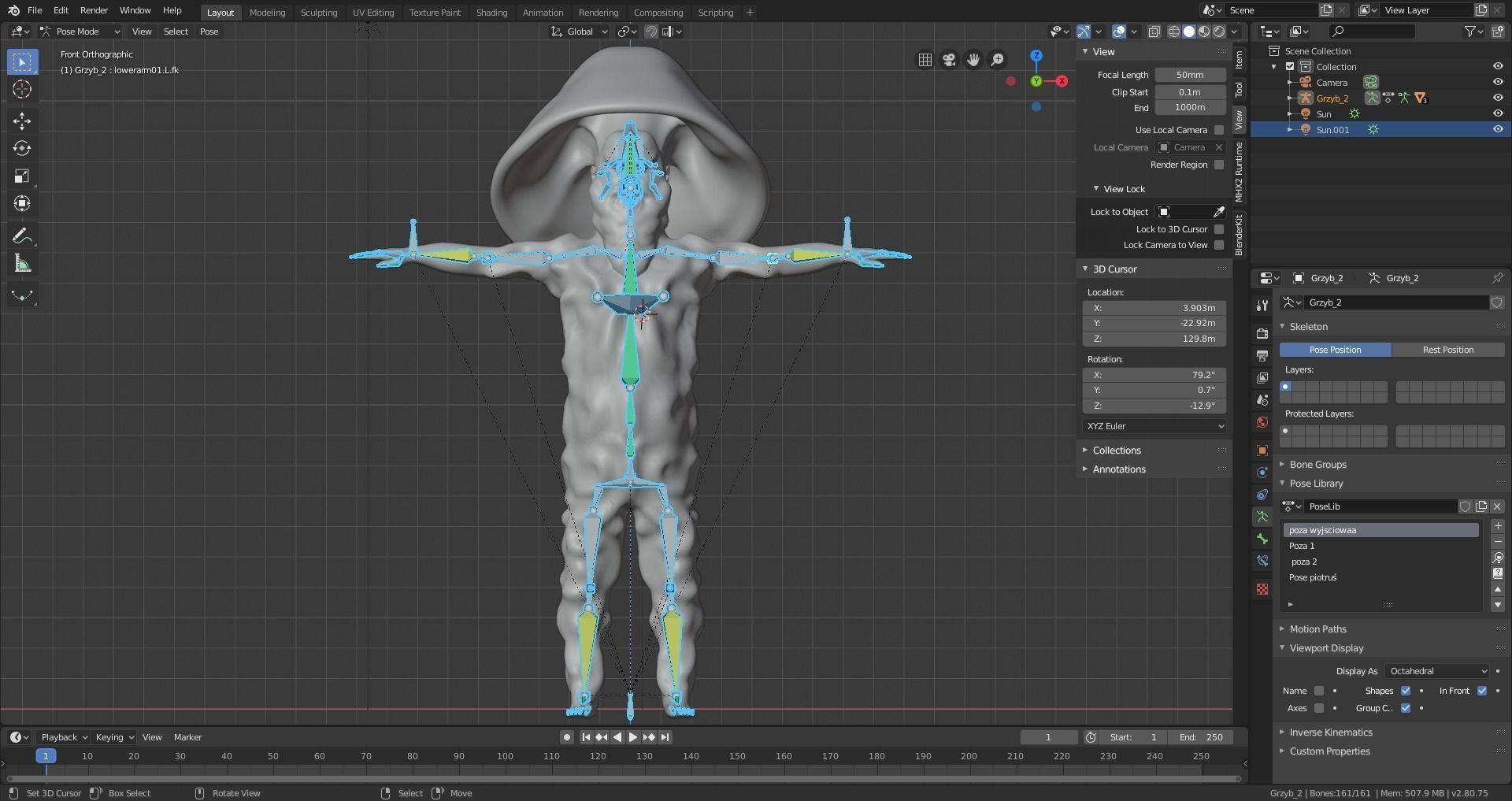Switch to wireframe viewport shading
Screen dimensions: 1512x801
pyautogui.click(x=1174, y=32)
